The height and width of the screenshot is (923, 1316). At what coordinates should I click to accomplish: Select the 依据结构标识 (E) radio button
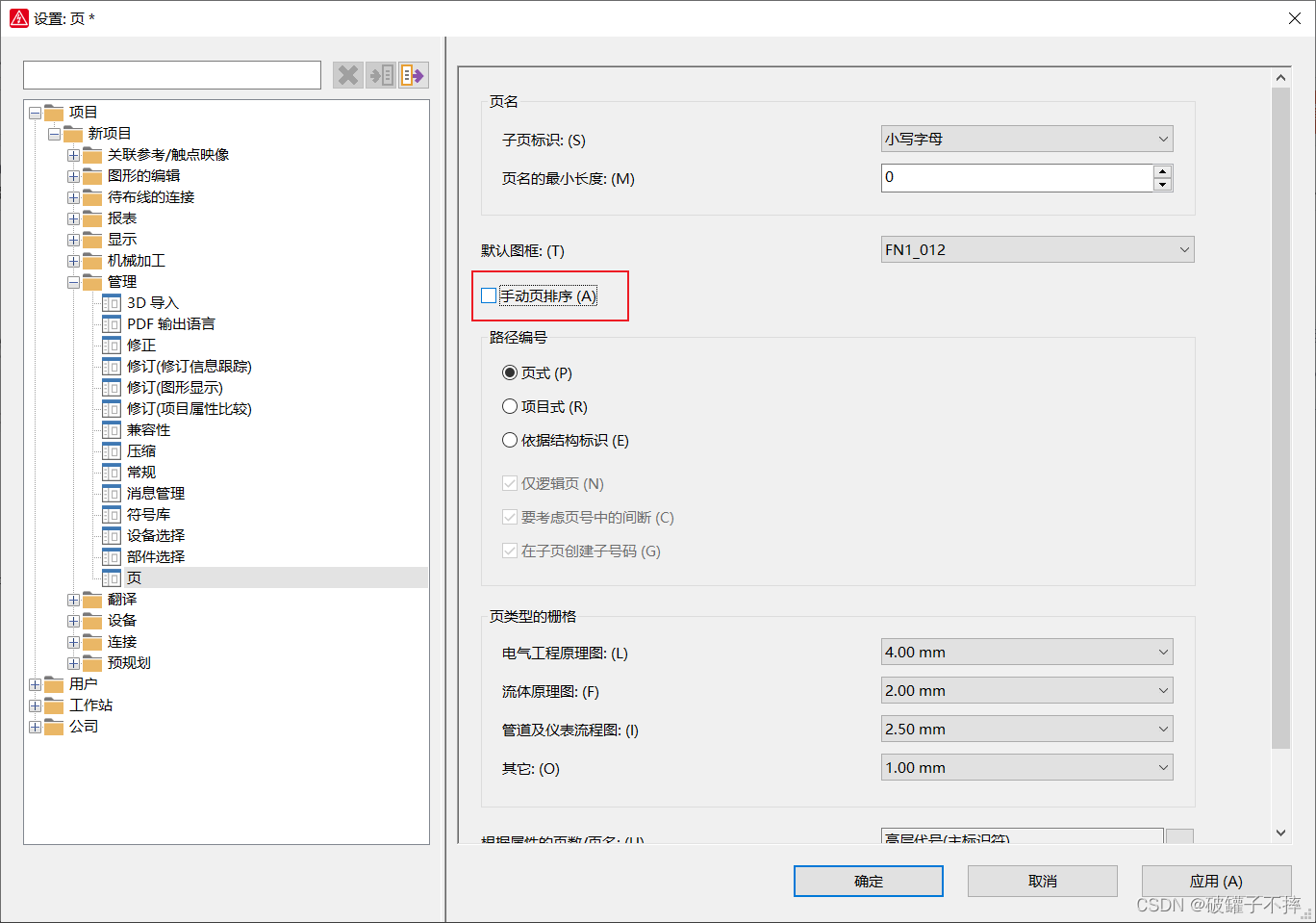point(510,440)
